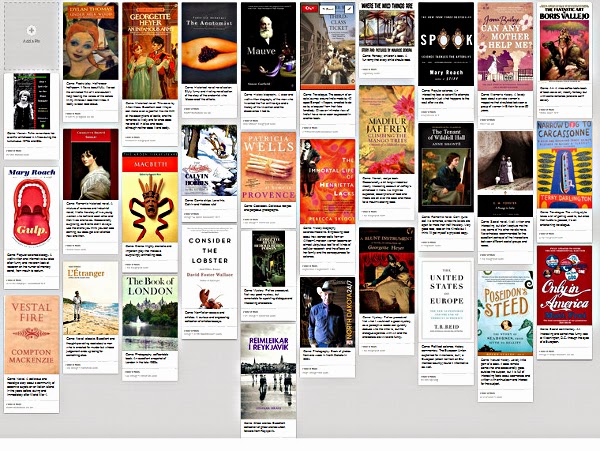Click the white Like button on Third Class Ticket
The image size is (600, 451).
[328, 9]
